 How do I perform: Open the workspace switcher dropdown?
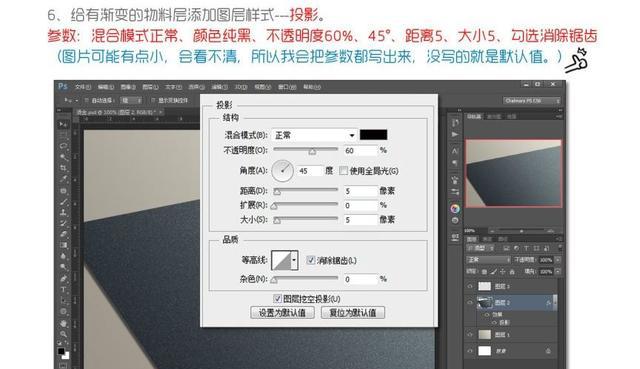[x=531, y=100]
